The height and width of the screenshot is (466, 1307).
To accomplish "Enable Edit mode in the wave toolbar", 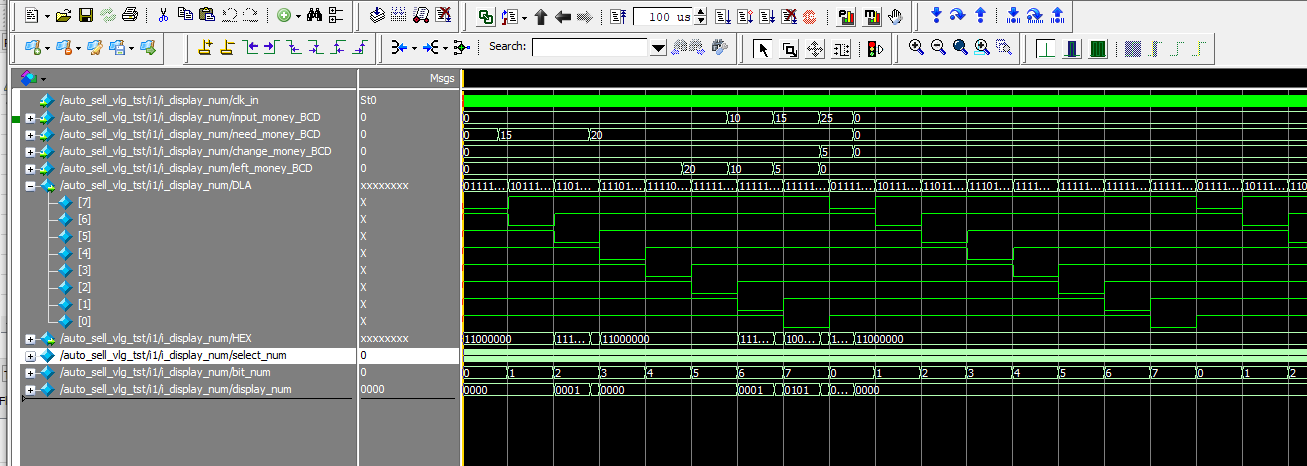I will (842, 48).
